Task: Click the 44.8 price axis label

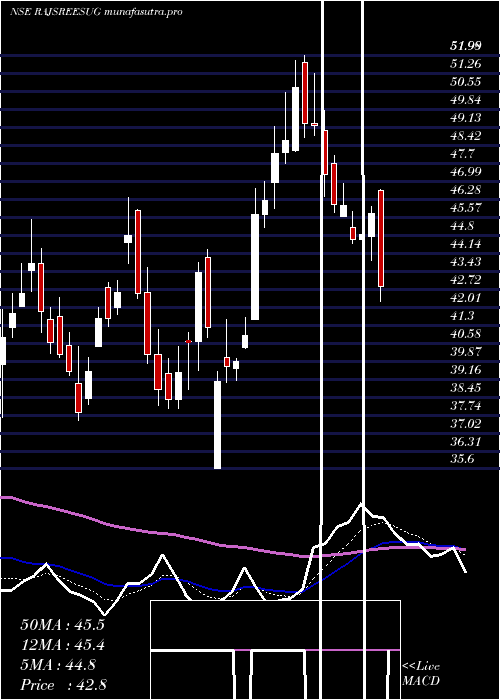Action: click(x=463, y=226)
